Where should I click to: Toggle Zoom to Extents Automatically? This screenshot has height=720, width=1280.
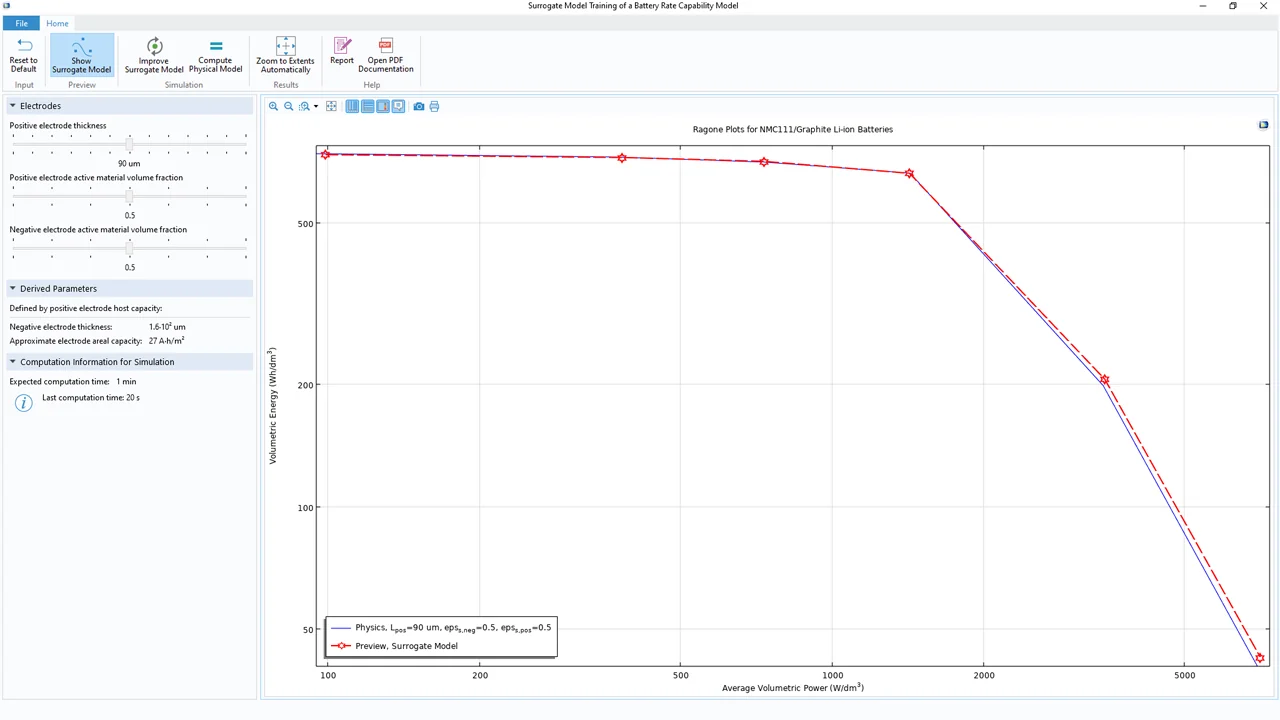285,55
